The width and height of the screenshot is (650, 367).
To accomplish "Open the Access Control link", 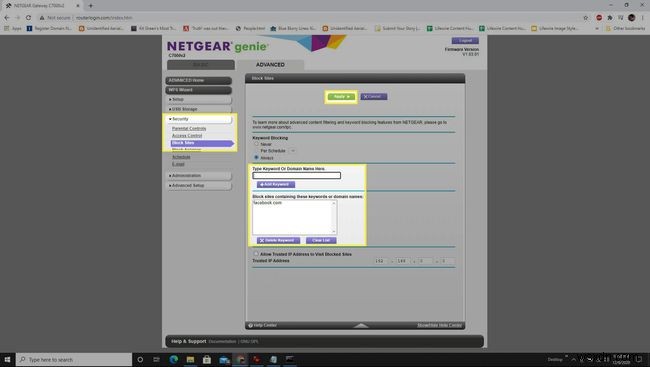I will pos(187,136).
